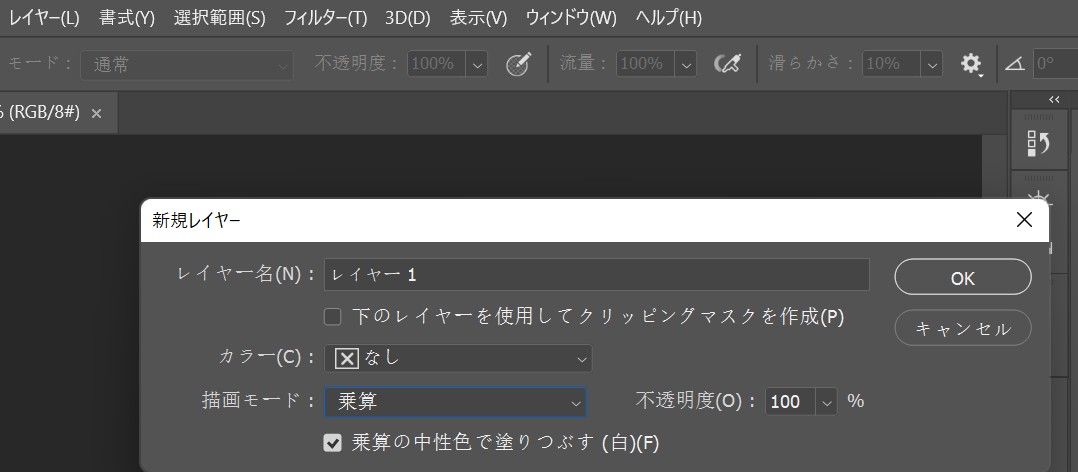Image resolution: width=1078 pixels, height=472 pixels.
Task: Open the カラー なし dropdown
Action: tap(458, 358)
